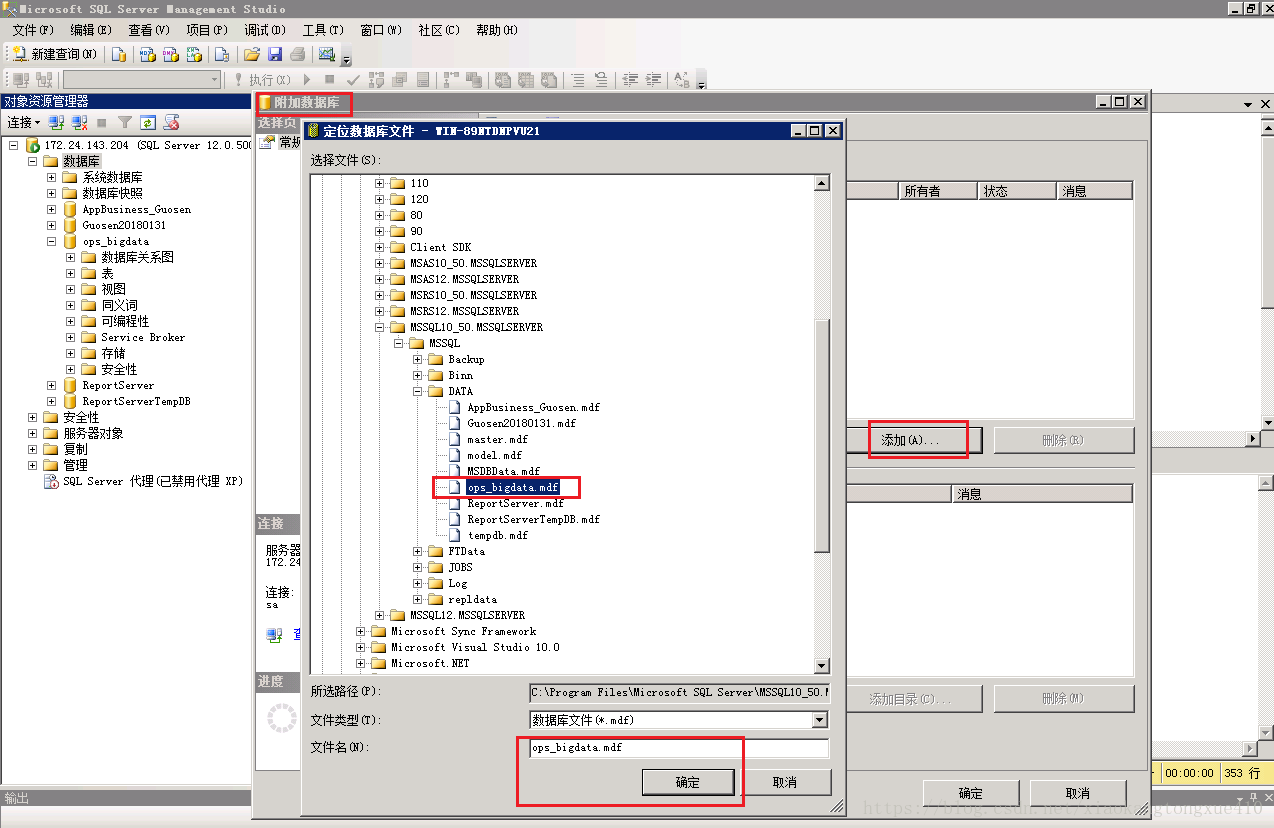
Task: Expand the 数据库快照 node
Action: point(51,193)
